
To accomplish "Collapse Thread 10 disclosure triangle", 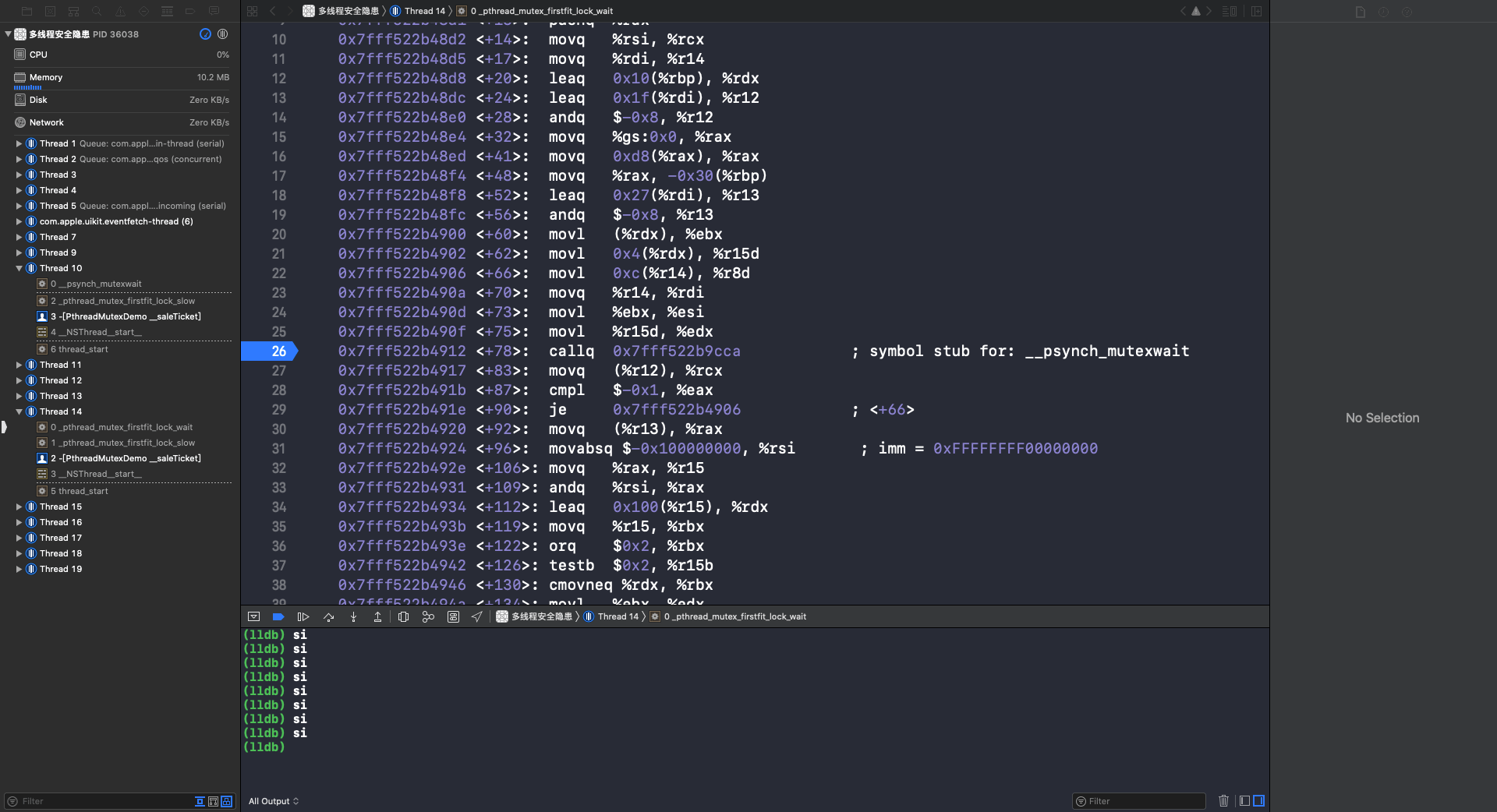I will [19, 268].
